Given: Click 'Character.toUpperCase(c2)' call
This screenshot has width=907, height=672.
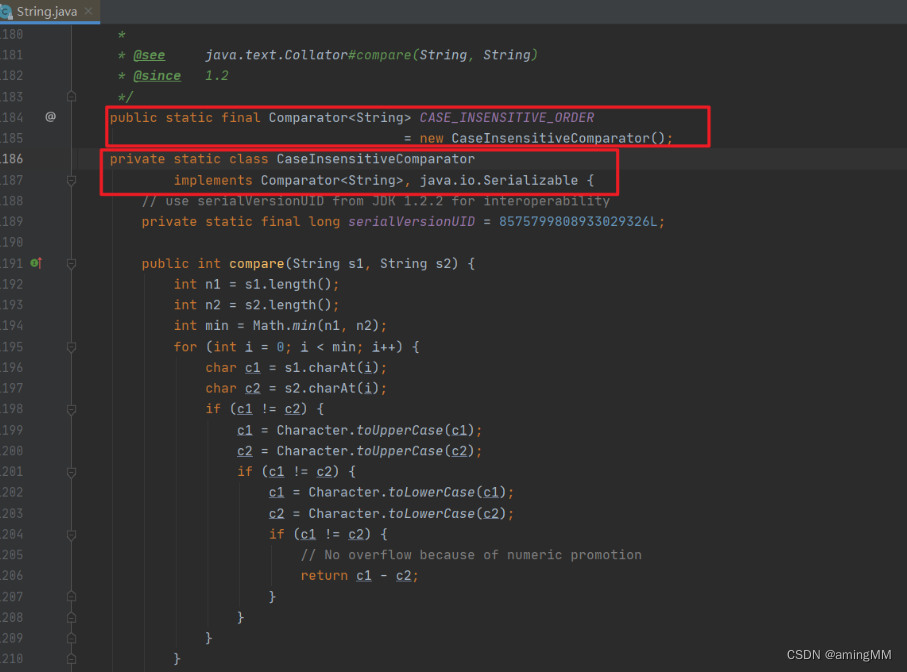Looking at the screenshot, I should pyautogui.click(x=375, y=451).
